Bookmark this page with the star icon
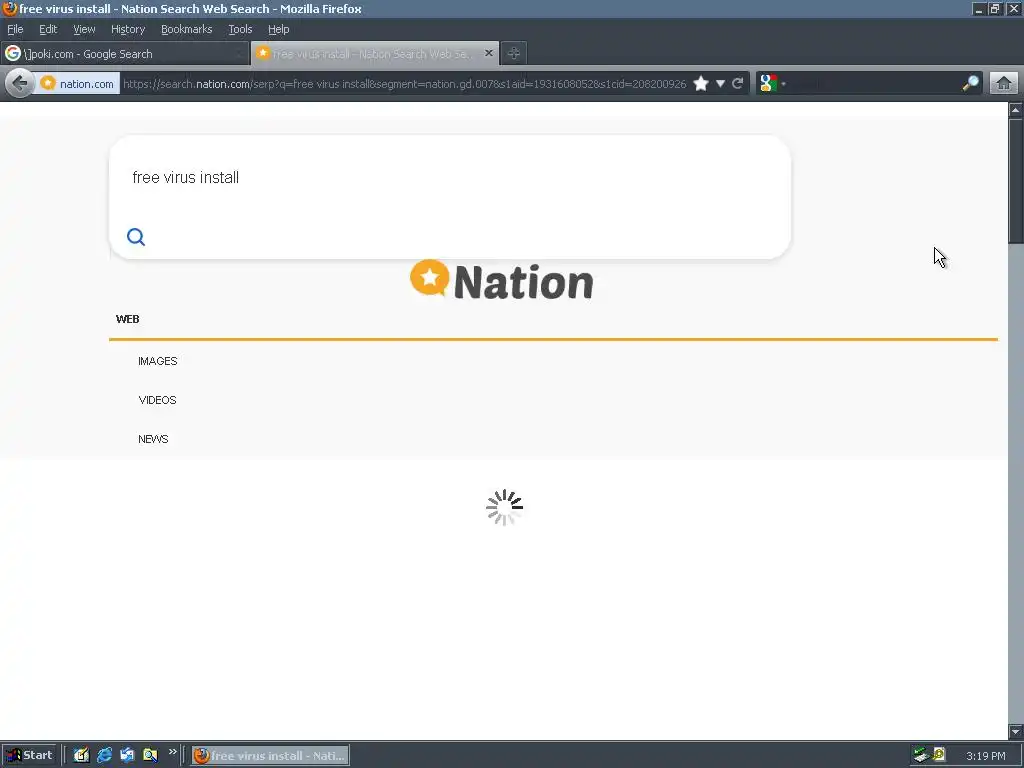The image size is (1024, 768). 701,84
